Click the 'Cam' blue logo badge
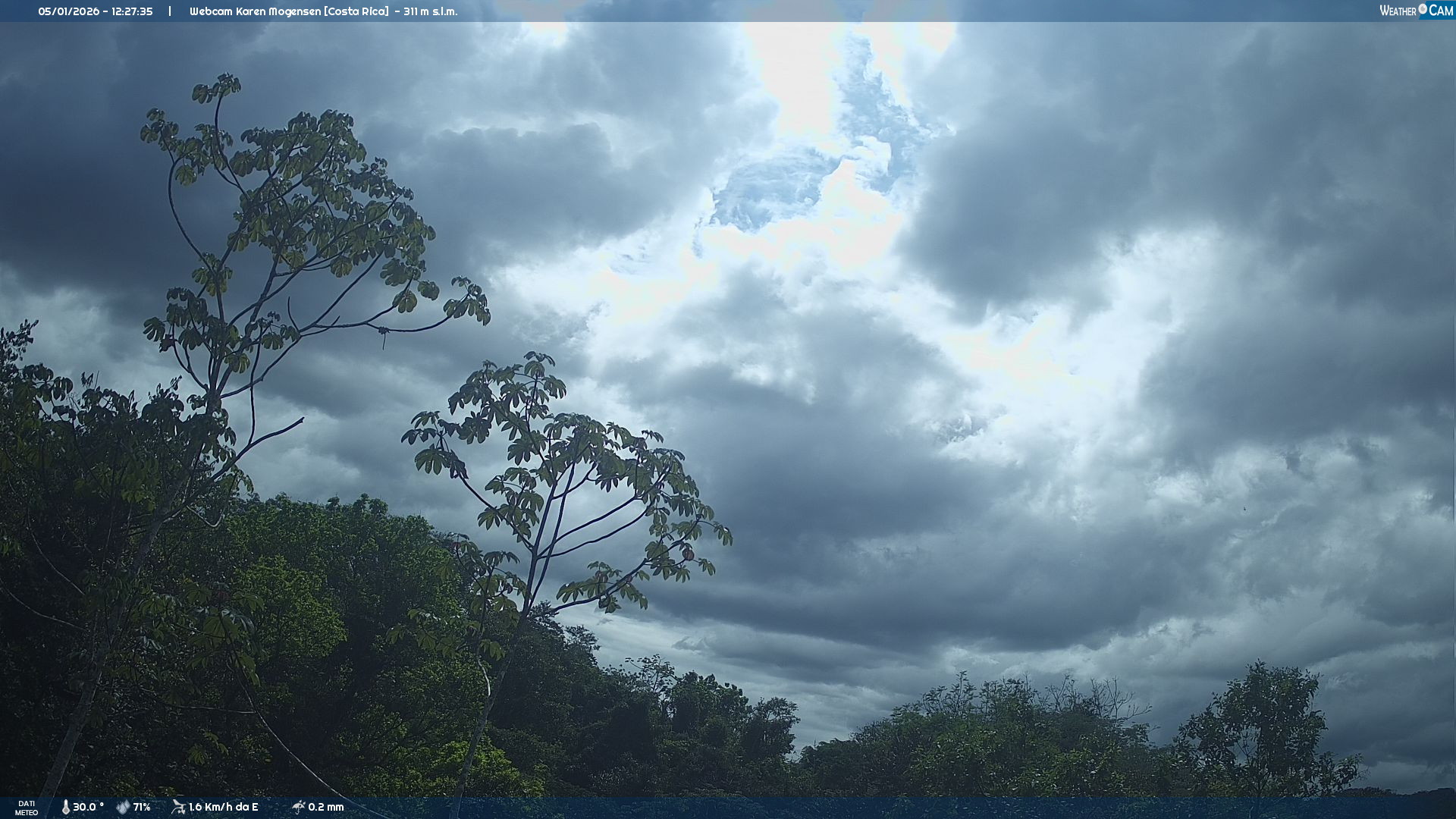Viewport: 1456px width, 819px height. [x=1440, y=11]
